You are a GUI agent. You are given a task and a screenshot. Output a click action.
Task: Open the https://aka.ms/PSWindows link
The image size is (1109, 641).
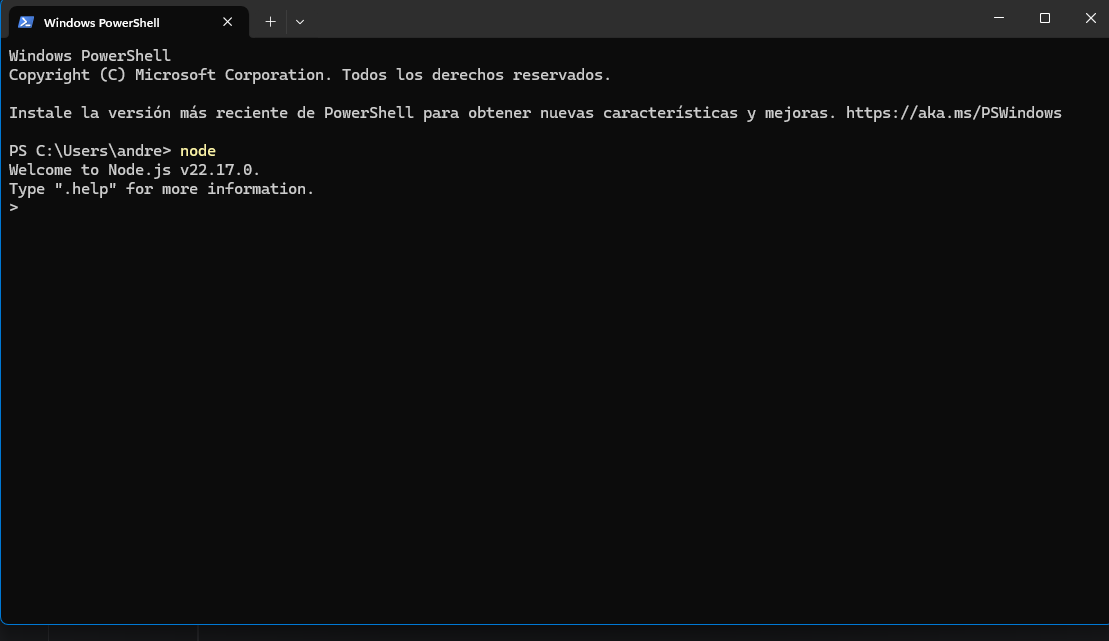953,113
